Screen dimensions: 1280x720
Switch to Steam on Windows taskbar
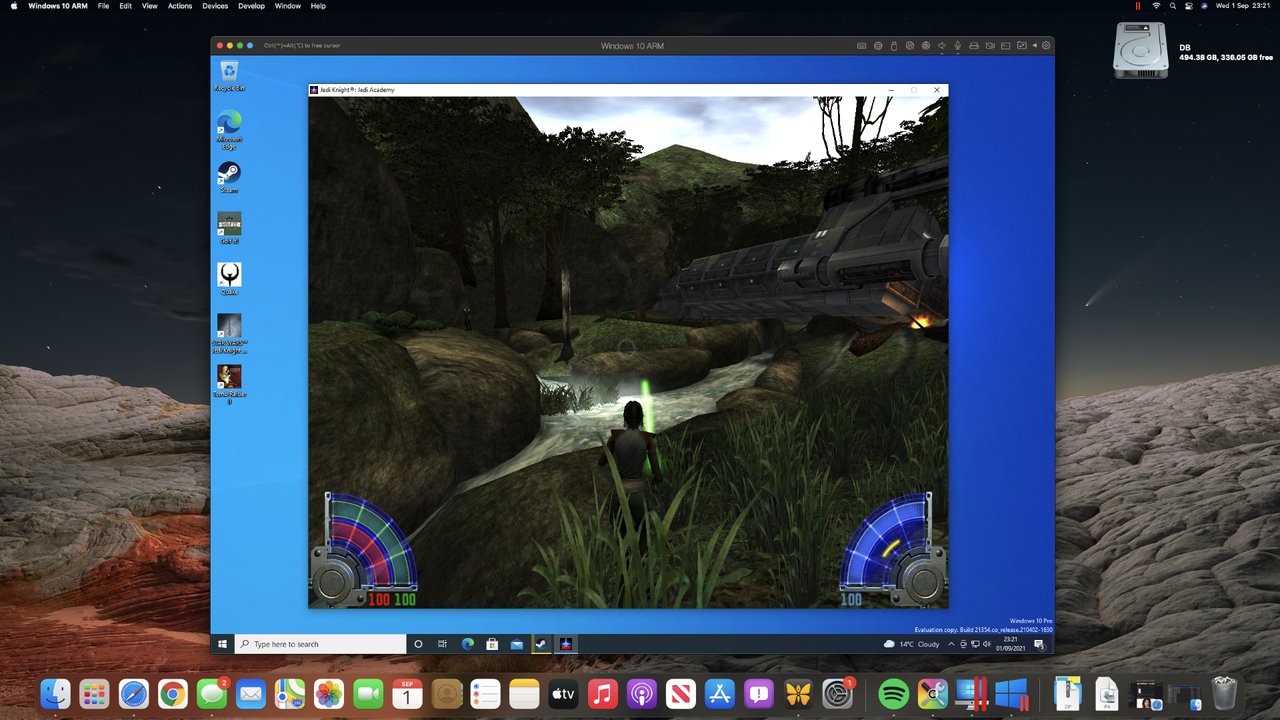(542, 644)
